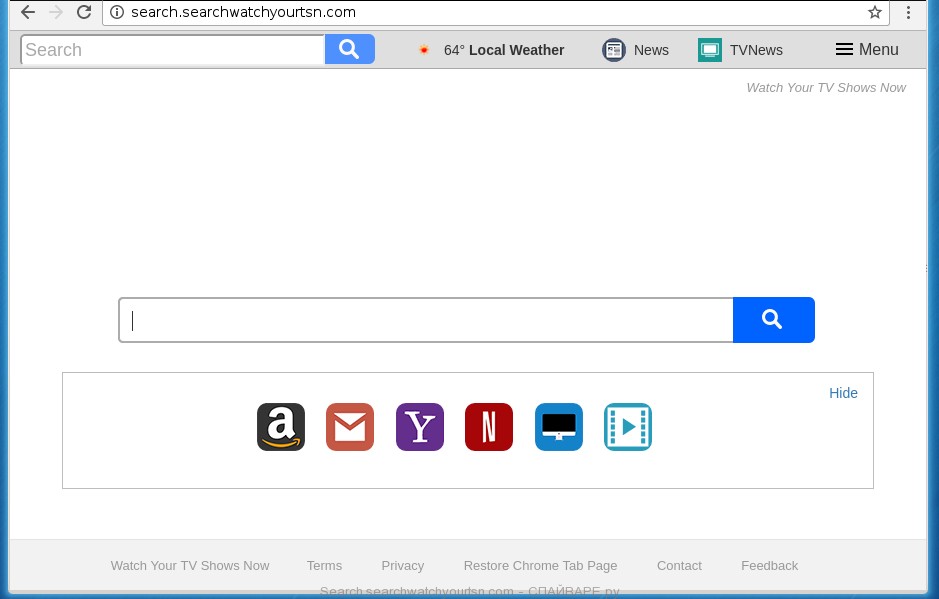The image size is (939, 599).
Task: Expand the hamburger Menu in toolbar
Action: click(867, 50)
